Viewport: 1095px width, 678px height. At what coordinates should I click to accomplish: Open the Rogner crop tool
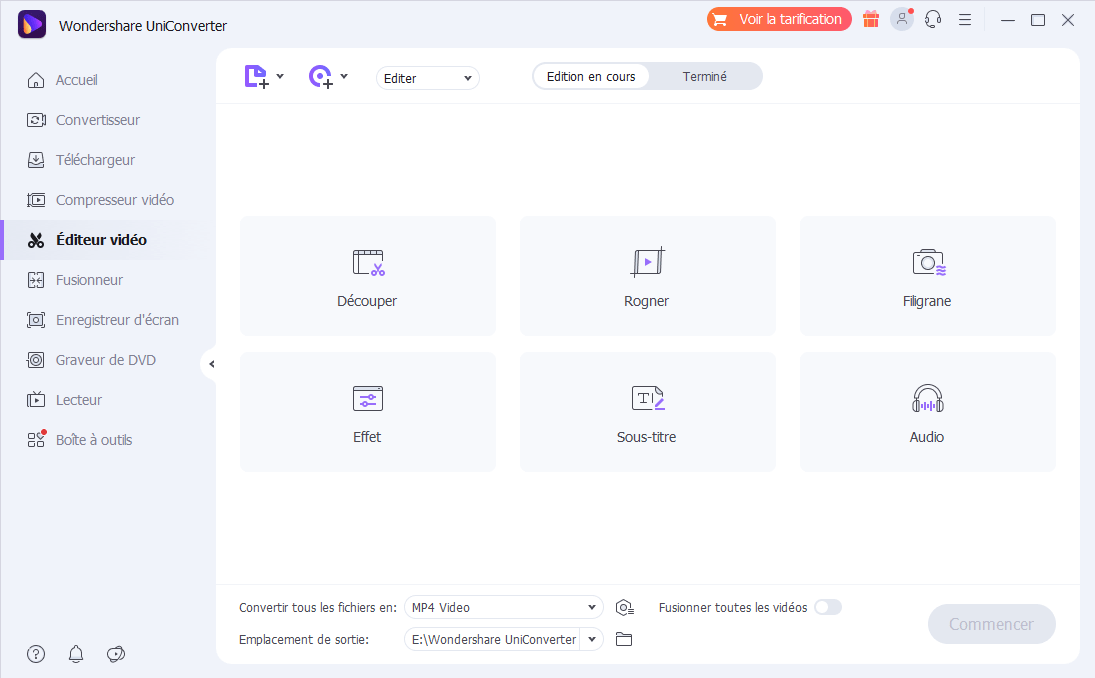pos(647,276)
